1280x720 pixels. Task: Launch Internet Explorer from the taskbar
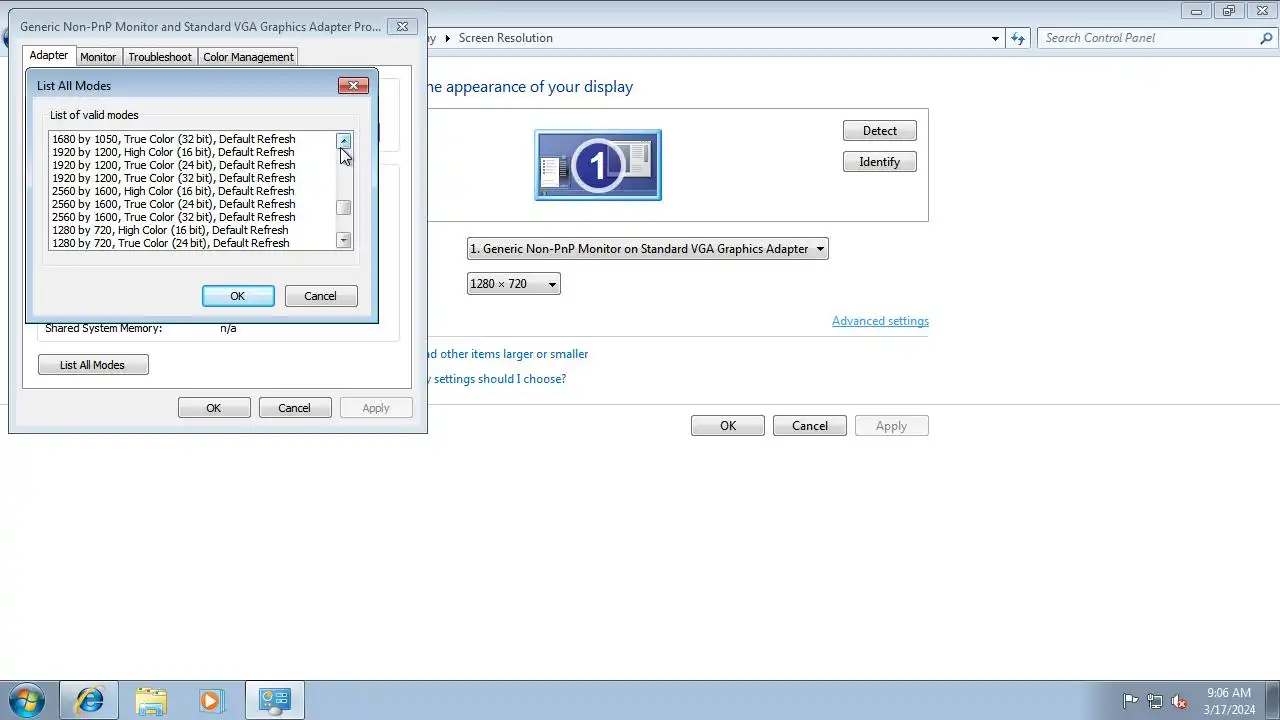point(89,700)
